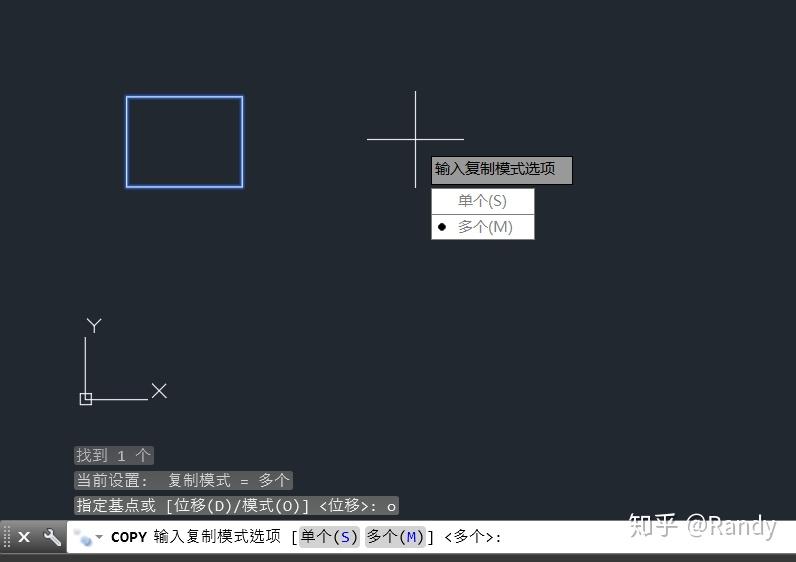Screen dimensions: 796x562
Task: Click the COPY command icon in command line
Action: (x=82, y=537)
